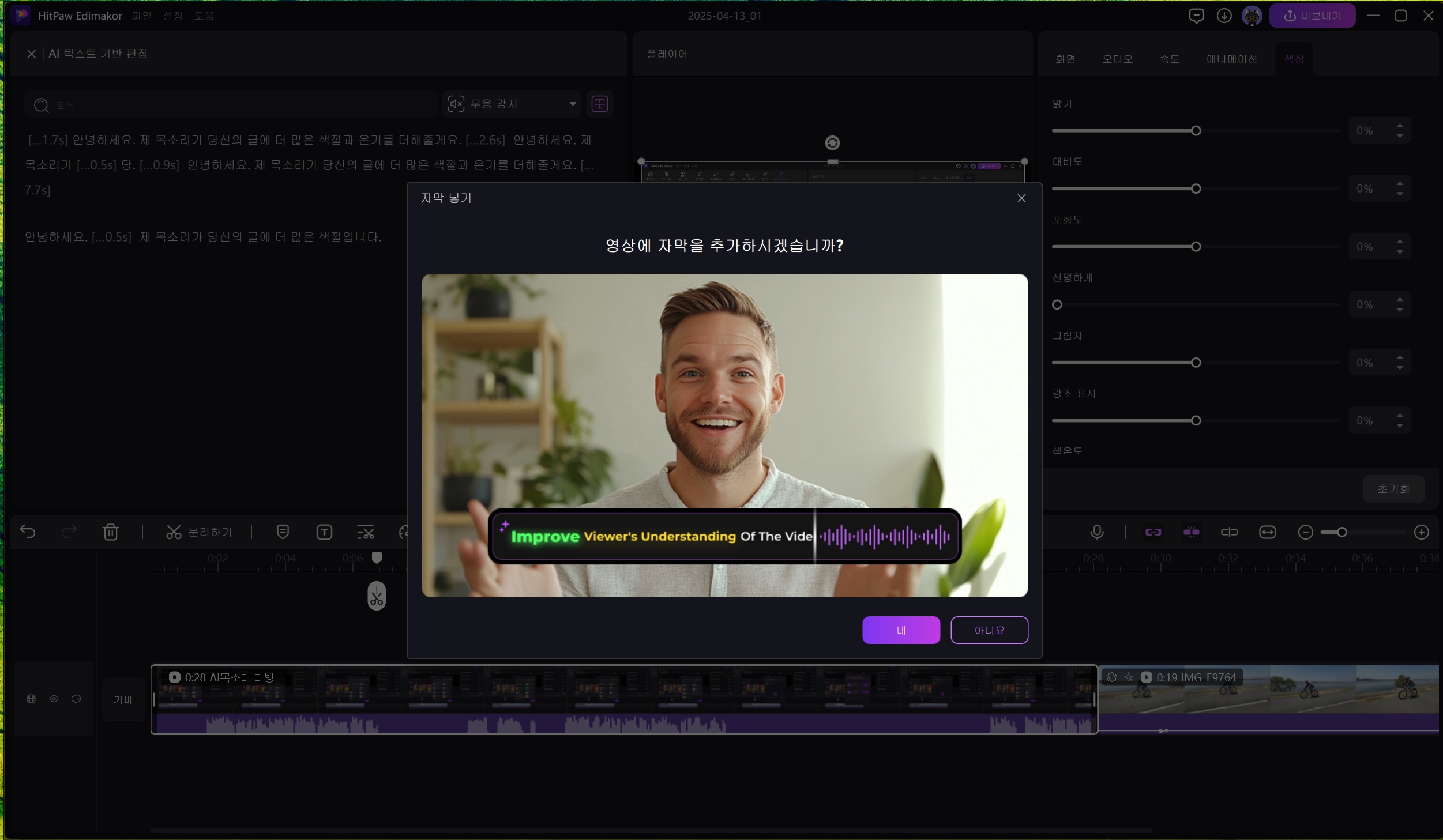Screen dimensions: 1443x840
Task: Click the timeline zoom-in plus icon
Action: point(1421,532)
